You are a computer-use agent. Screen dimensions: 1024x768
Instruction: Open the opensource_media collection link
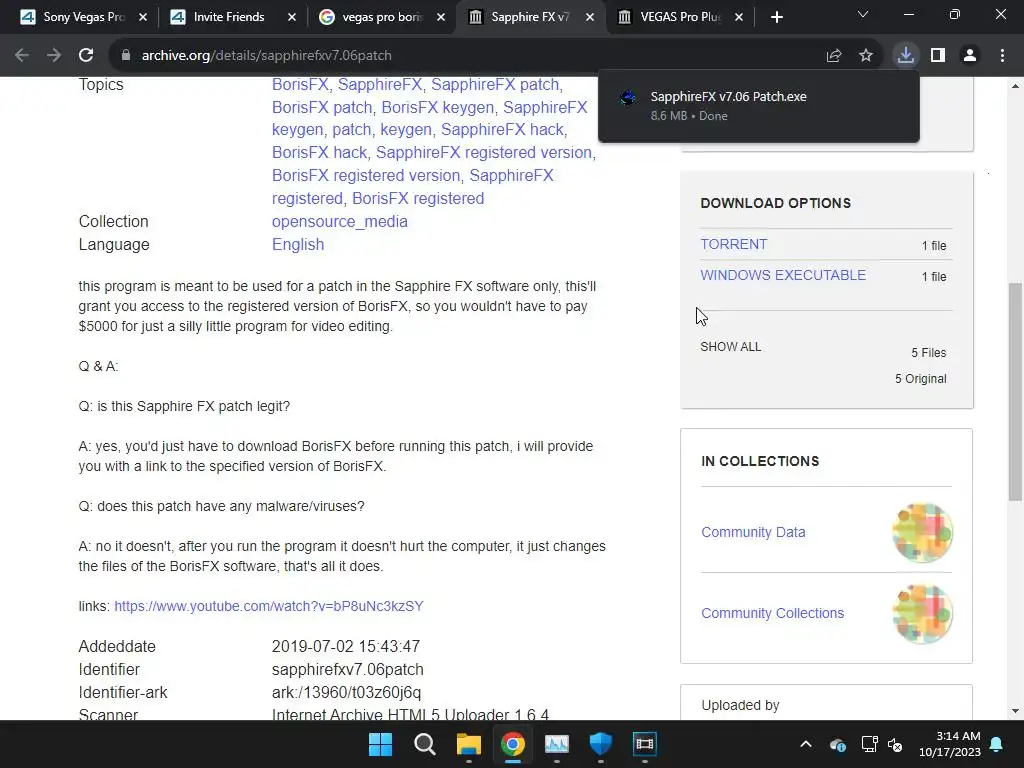(x=340, y=221)
